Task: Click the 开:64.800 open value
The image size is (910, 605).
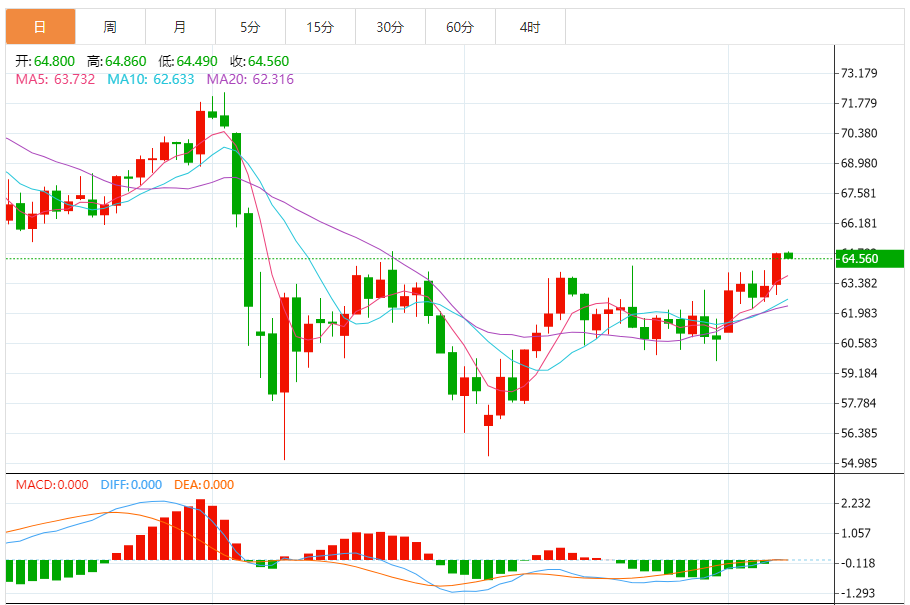Action: pos(45,61)
